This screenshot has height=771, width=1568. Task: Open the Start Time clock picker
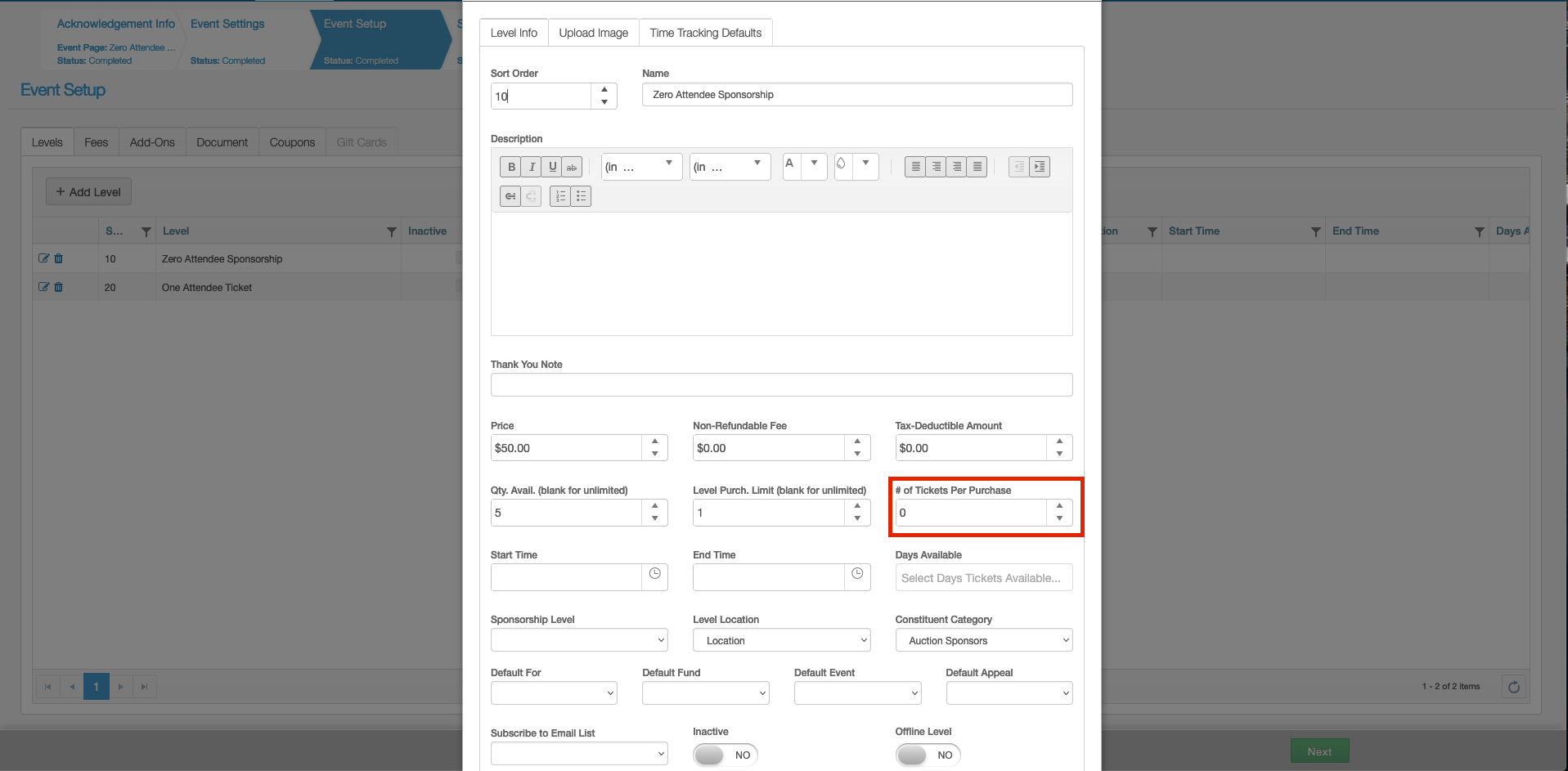coord(654,574)
